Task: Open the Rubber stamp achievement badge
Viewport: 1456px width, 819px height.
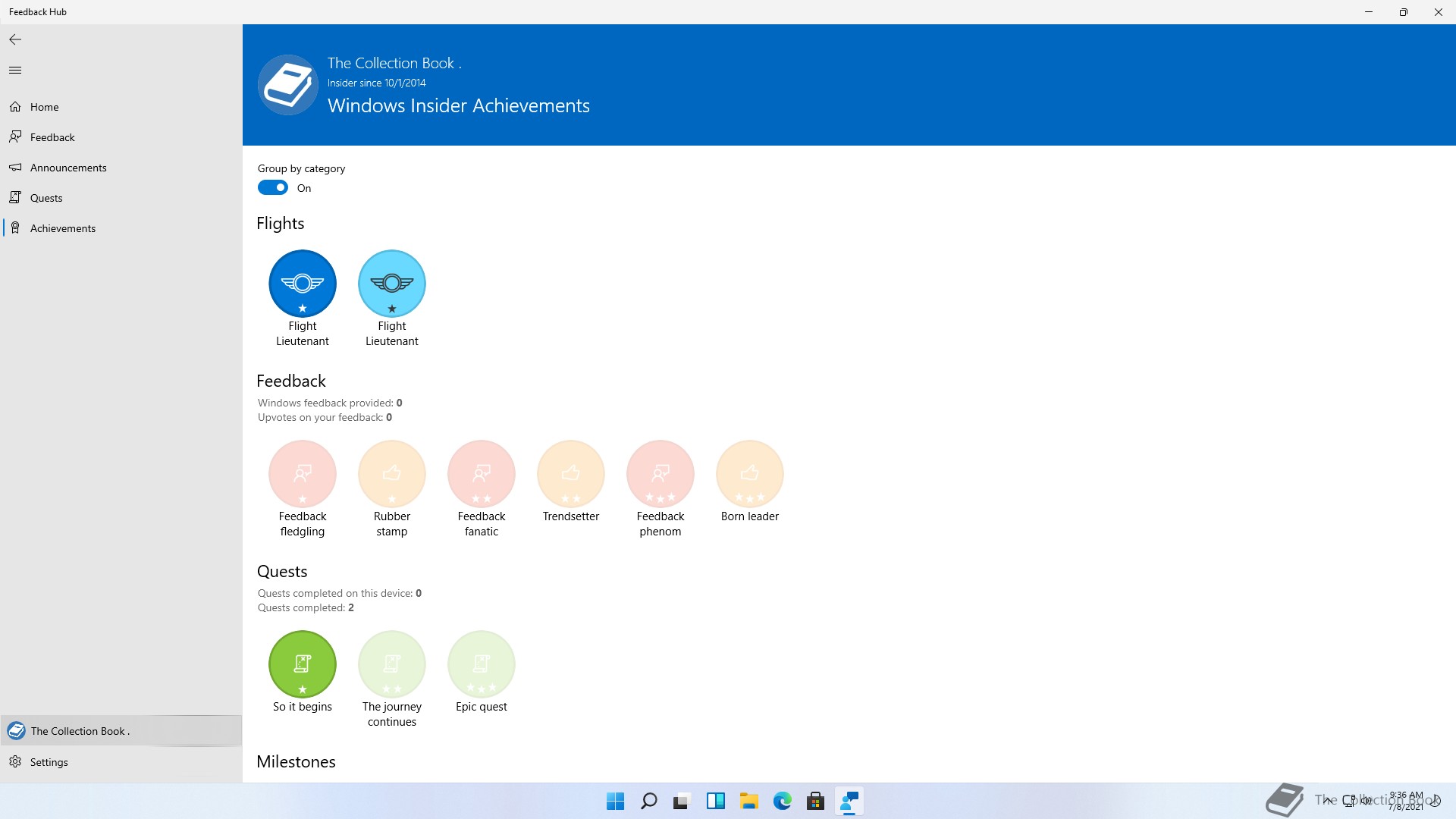Action: coord(392,474)
